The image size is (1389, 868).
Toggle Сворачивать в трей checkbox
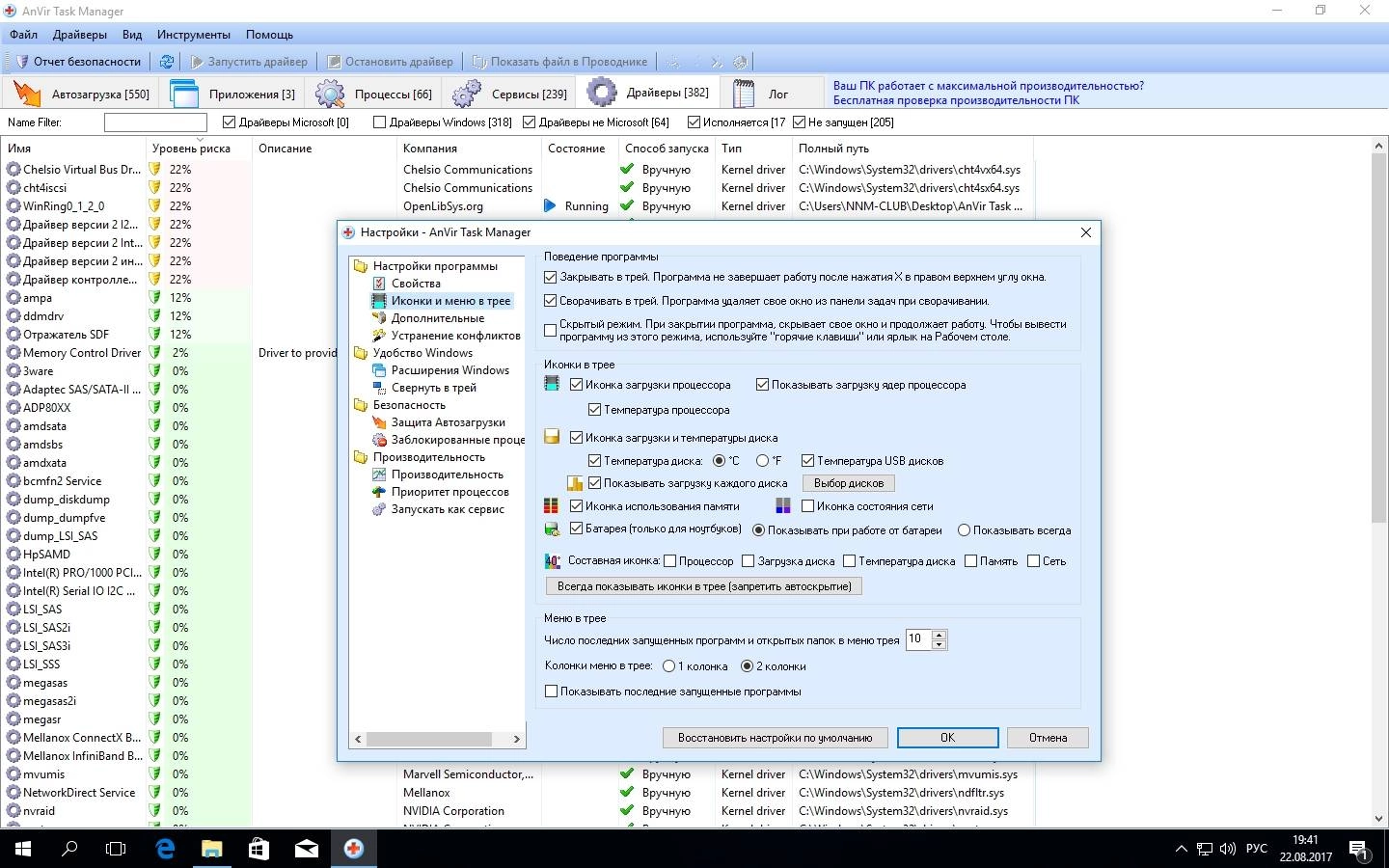(551, 301)
